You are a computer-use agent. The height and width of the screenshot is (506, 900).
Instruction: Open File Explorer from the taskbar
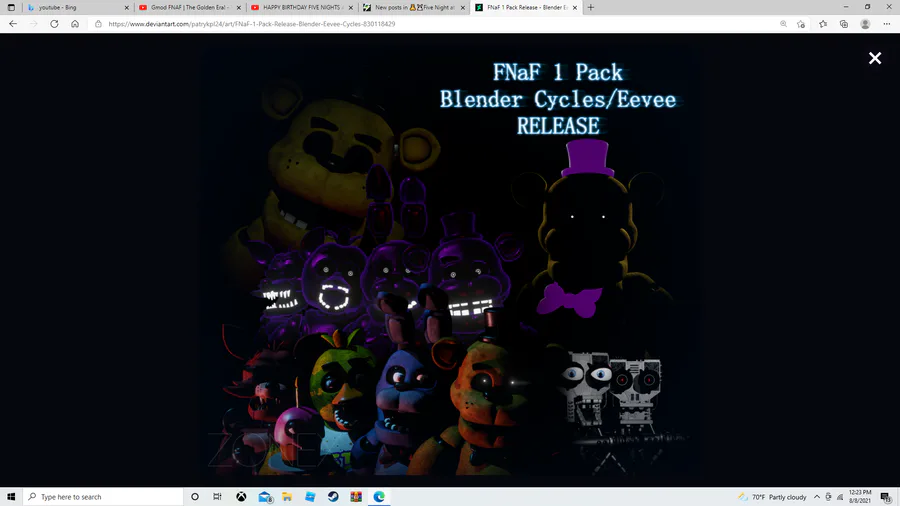click(287, 497)
